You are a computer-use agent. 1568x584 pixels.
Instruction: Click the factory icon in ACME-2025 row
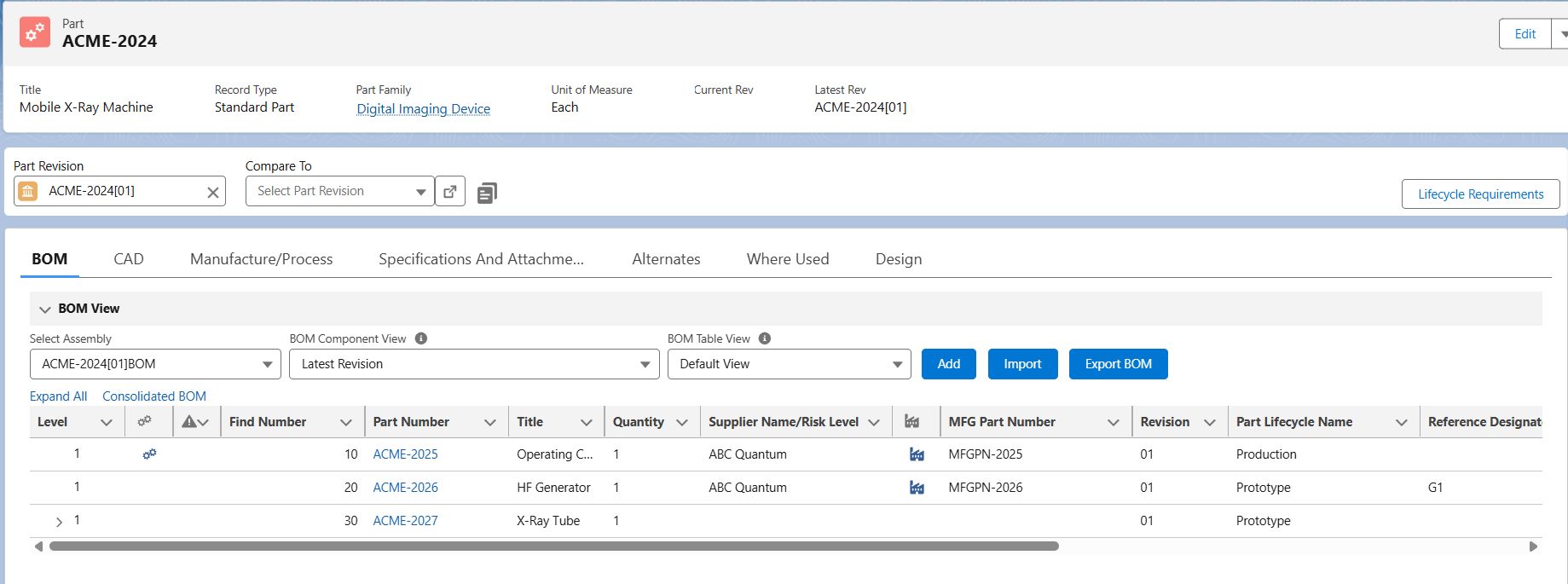917,454
